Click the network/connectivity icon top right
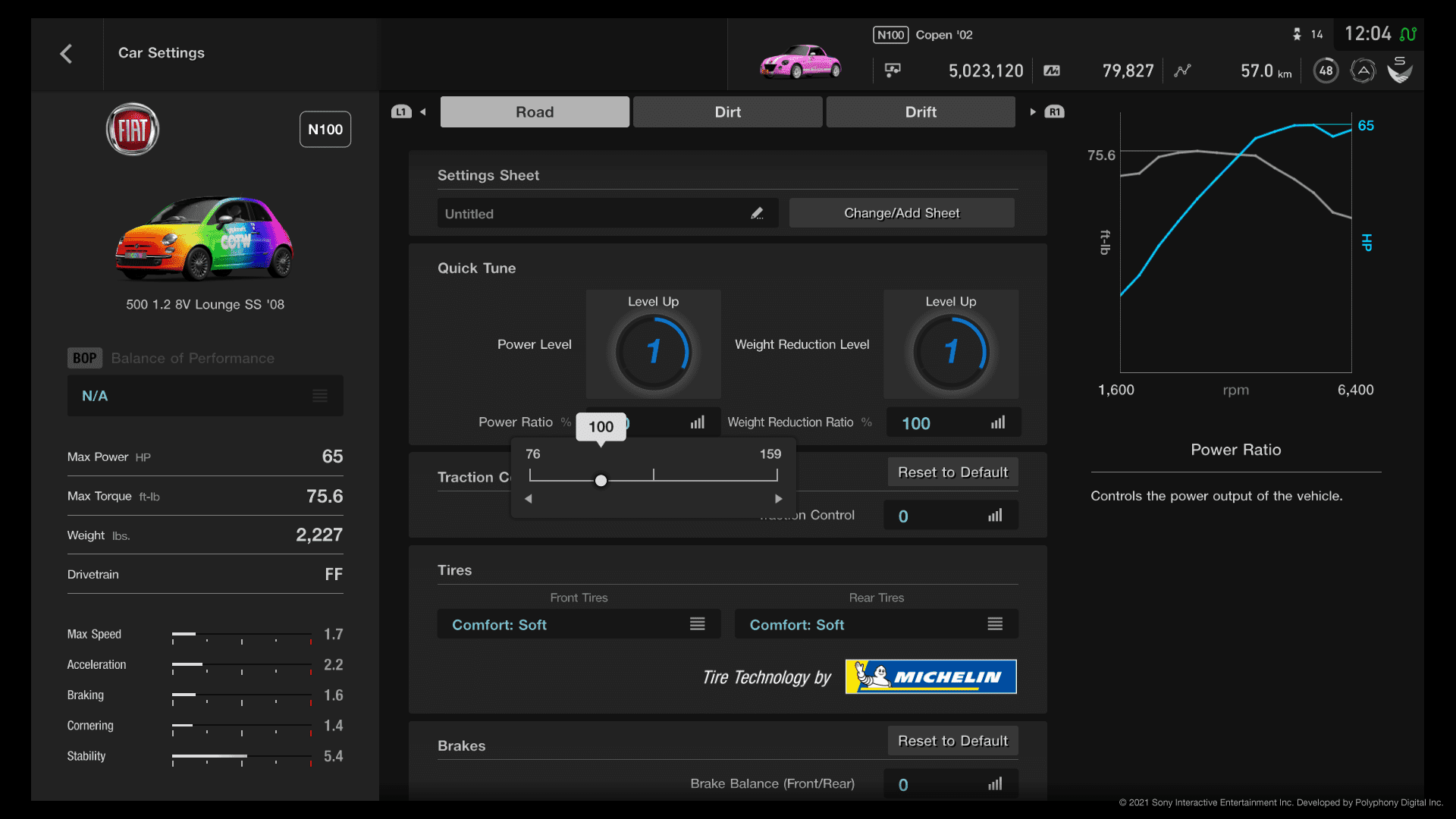This screenshot has height=819, width=1456. point(1409,33)
